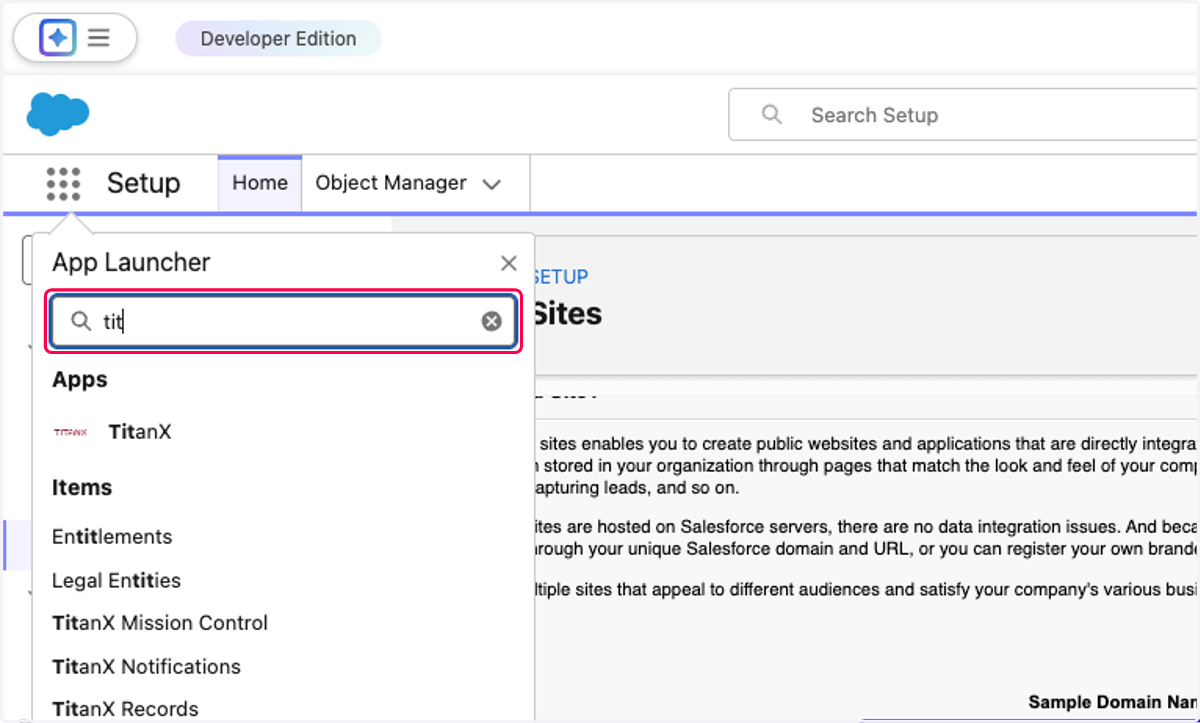
Task: Open TitanX Notifications item
Action: coord(146,666)
